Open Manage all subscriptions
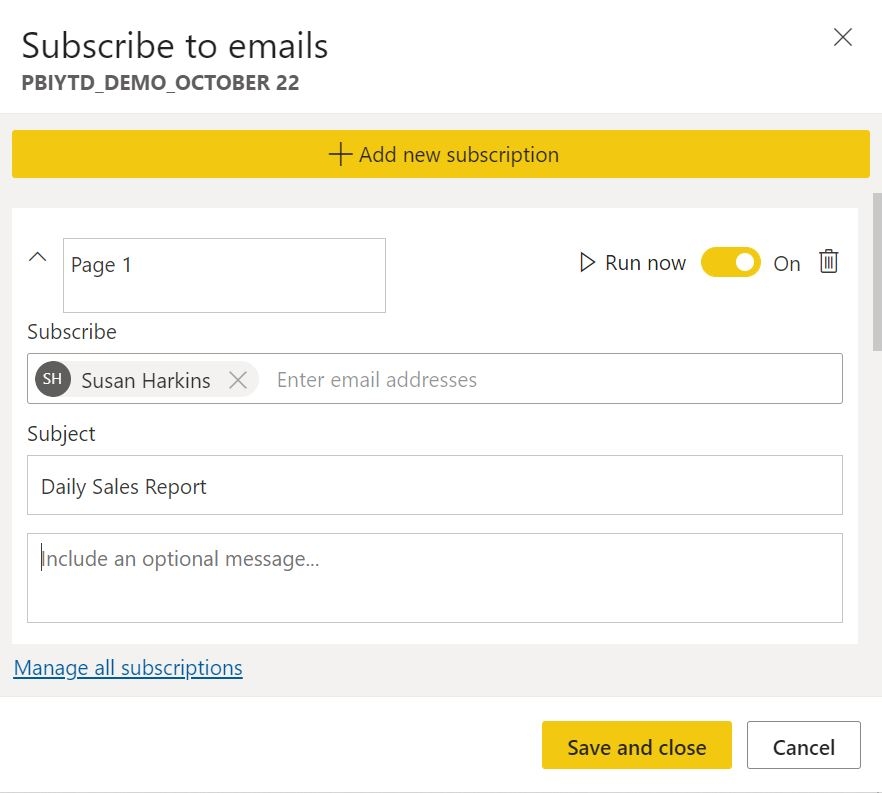This screenshot has height=793, width=882. click(128, 667)
